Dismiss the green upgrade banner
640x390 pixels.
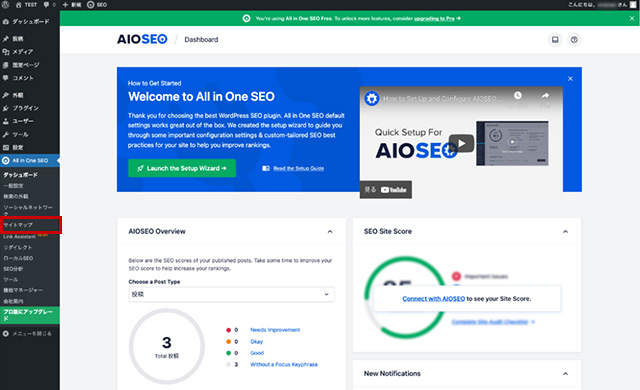click(x=631, y=18)
